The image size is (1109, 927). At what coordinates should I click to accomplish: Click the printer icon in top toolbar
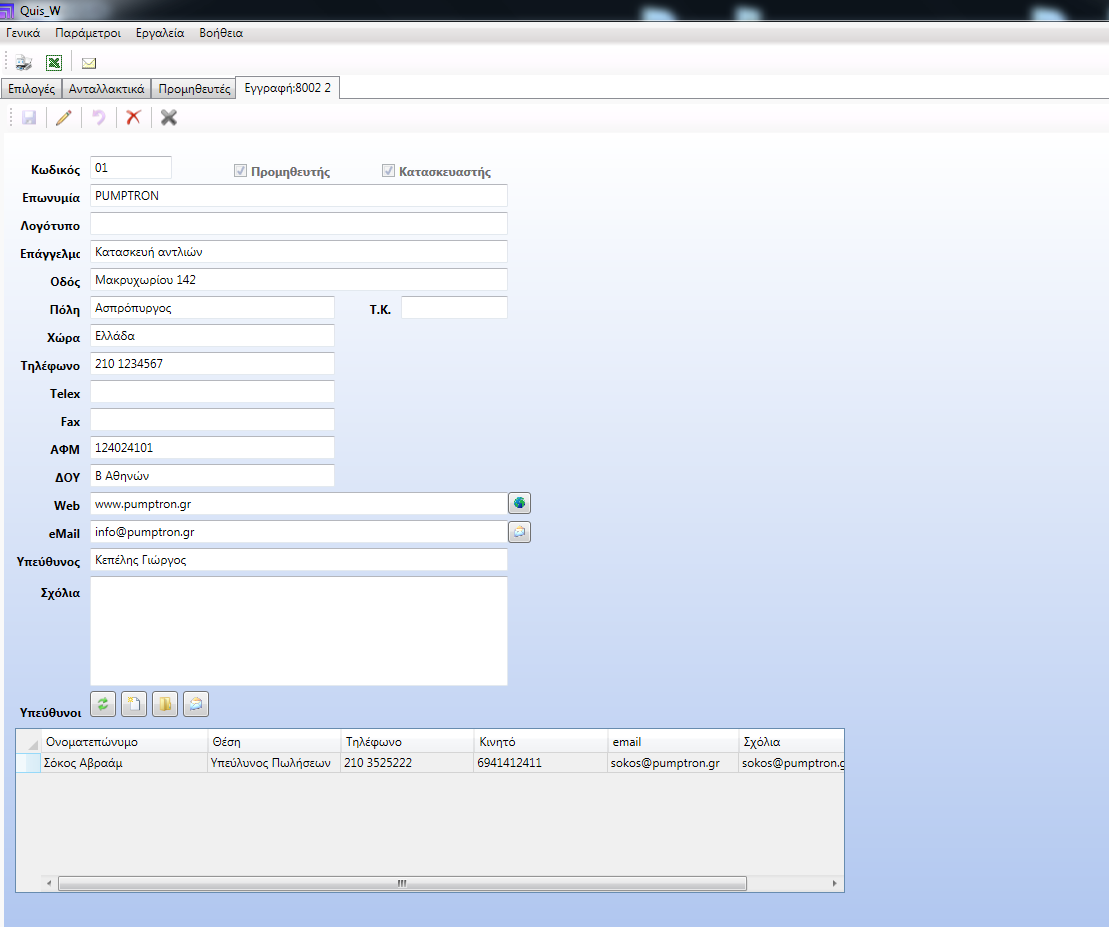tap(23, 63)
